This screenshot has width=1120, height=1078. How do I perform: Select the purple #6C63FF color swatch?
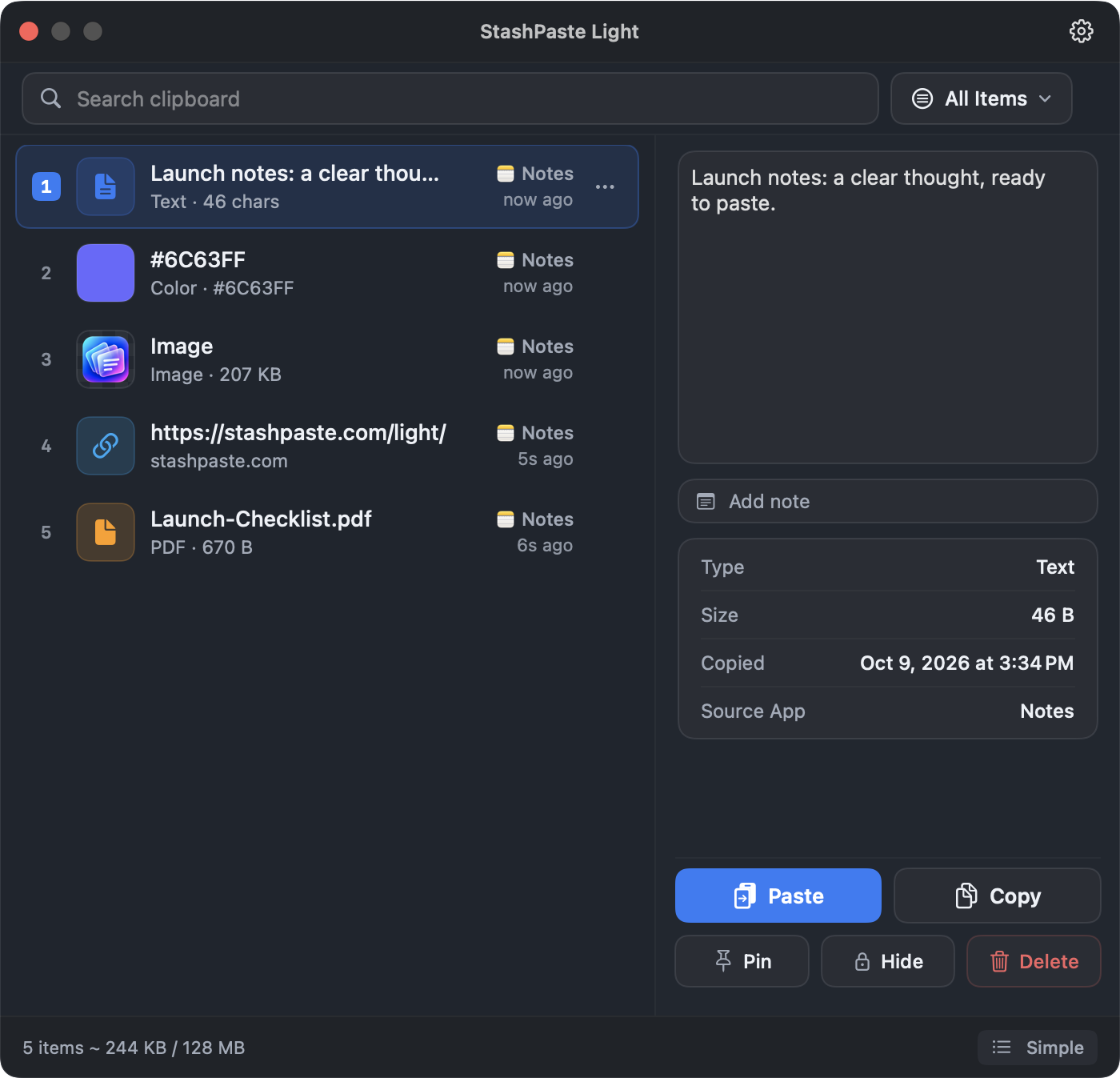point(106,273)
